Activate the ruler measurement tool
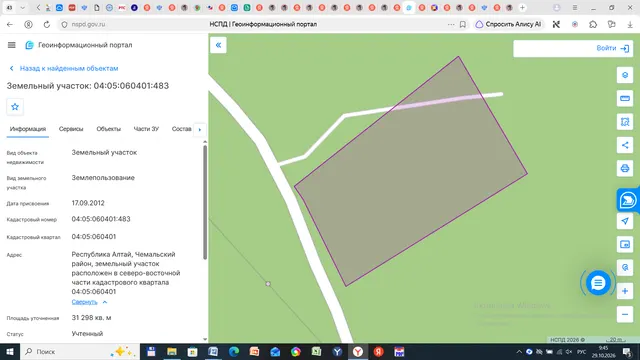 (x=625, y=98)
